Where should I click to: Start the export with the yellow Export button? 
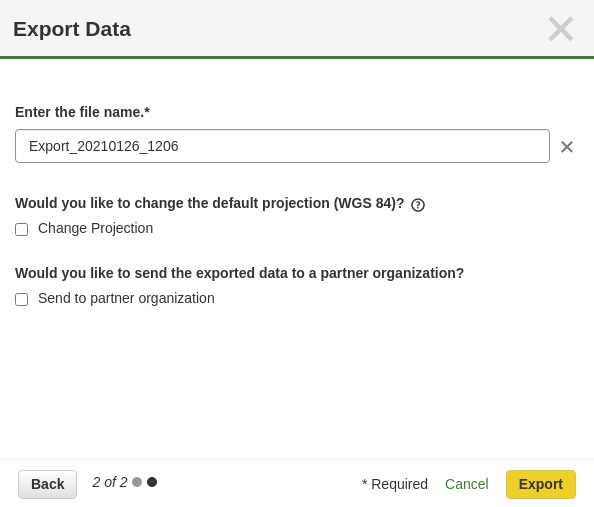pos(541,484)
